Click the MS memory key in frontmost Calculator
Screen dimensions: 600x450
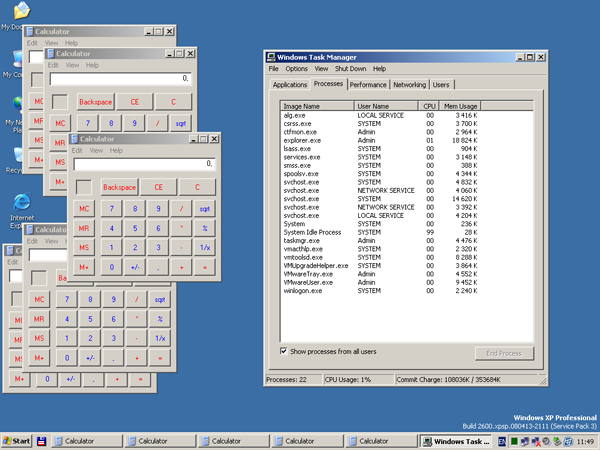click(84, 248)
